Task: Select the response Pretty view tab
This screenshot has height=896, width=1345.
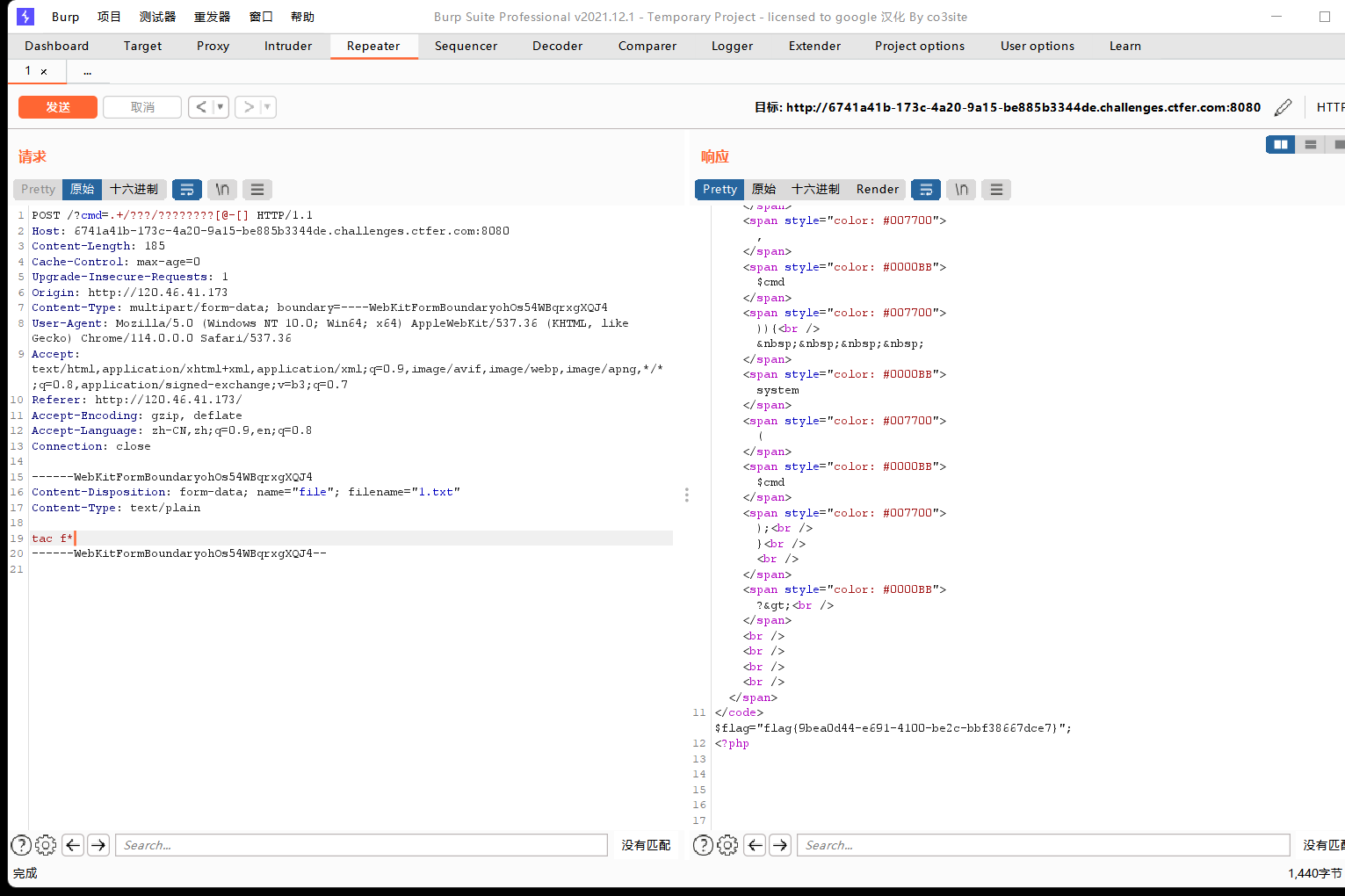Action: click(720, 189)
